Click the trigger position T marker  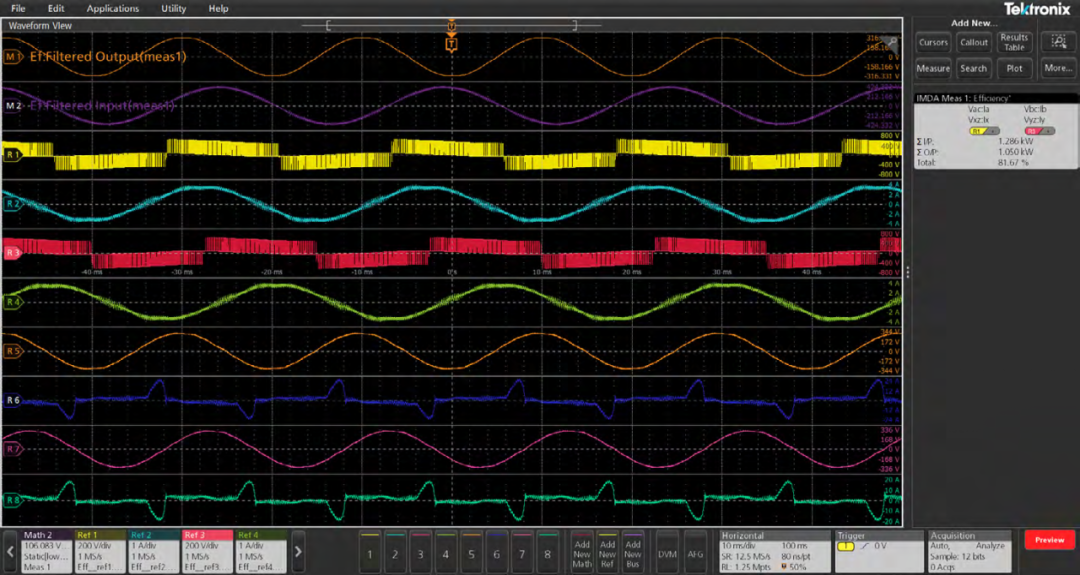(451, 44)
